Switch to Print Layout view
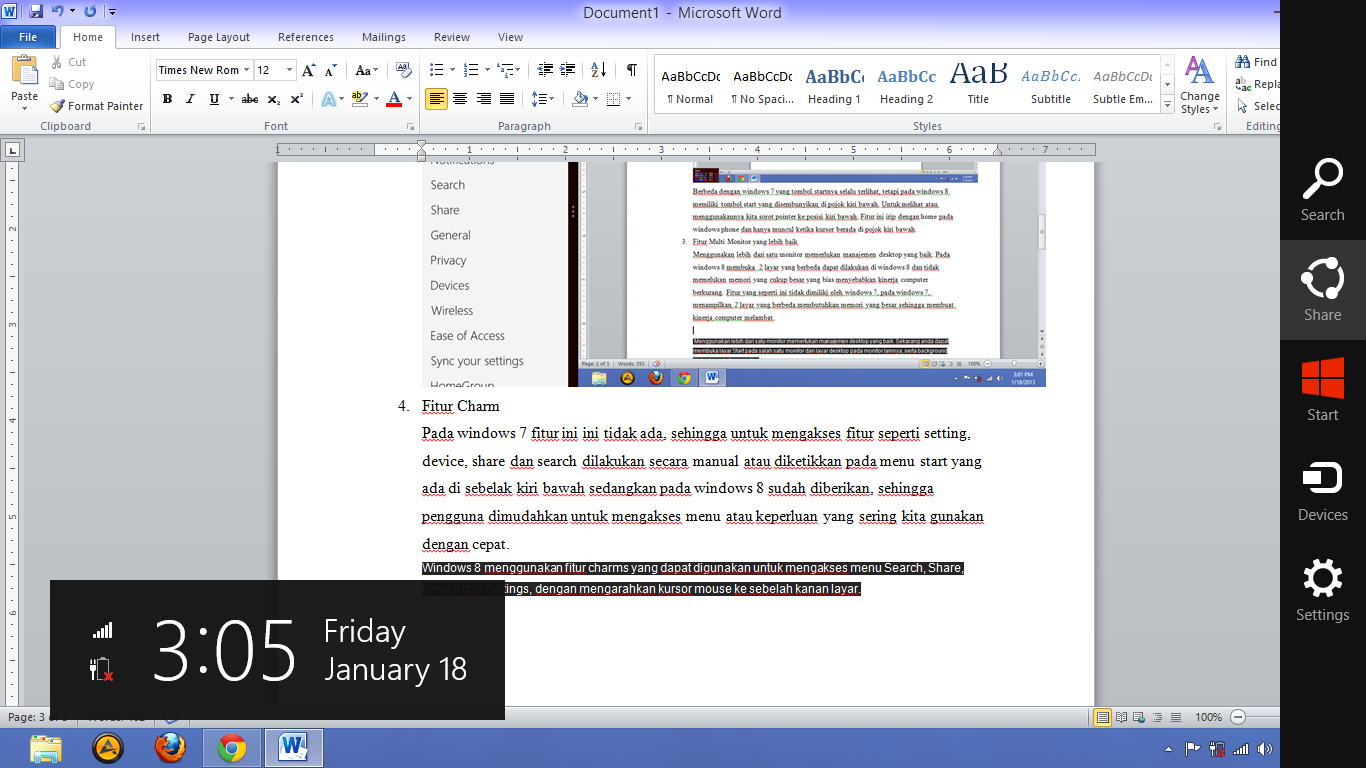This screenshot has width=1366, height=768. point(1103,717)
